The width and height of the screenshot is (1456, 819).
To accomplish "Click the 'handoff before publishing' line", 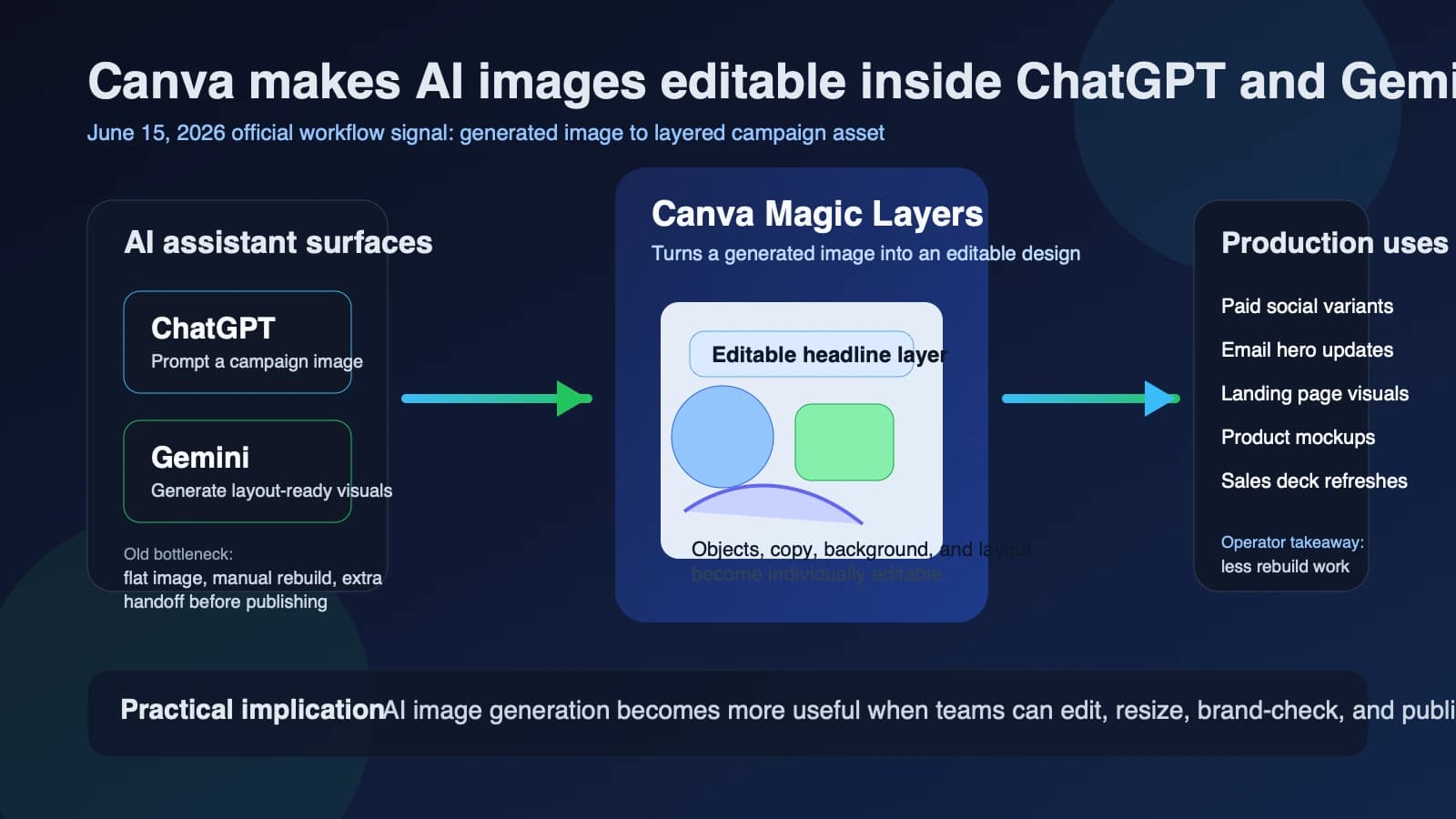I will [226, 602].
